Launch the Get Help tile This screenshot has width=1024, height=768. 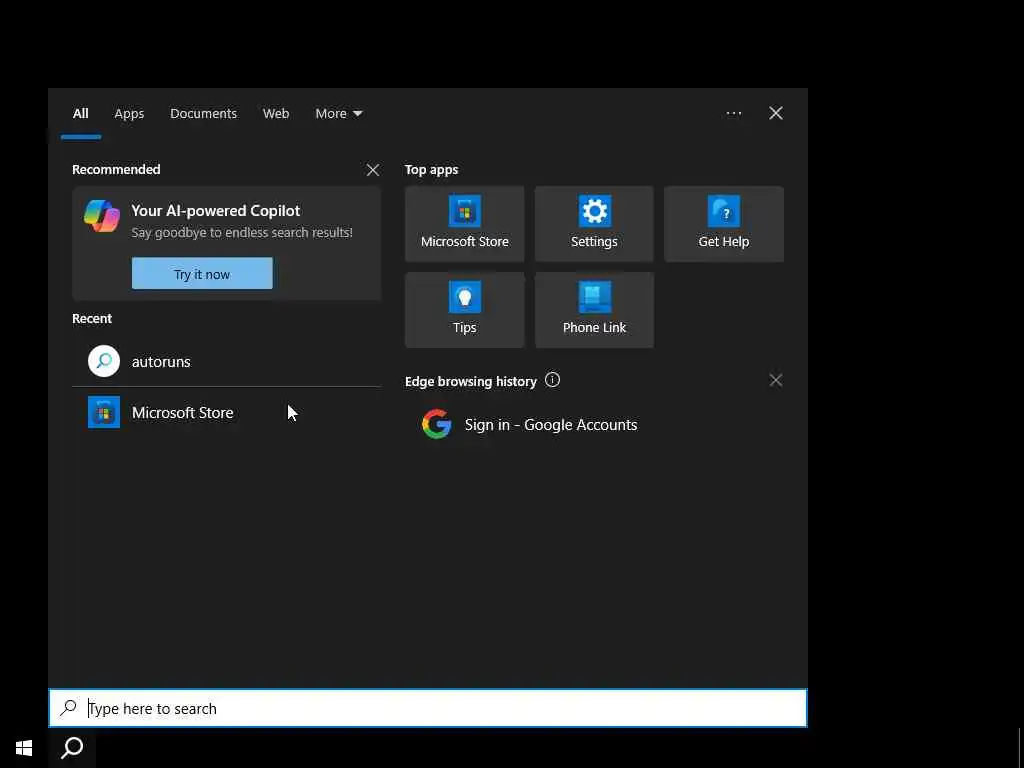point(724,224)
